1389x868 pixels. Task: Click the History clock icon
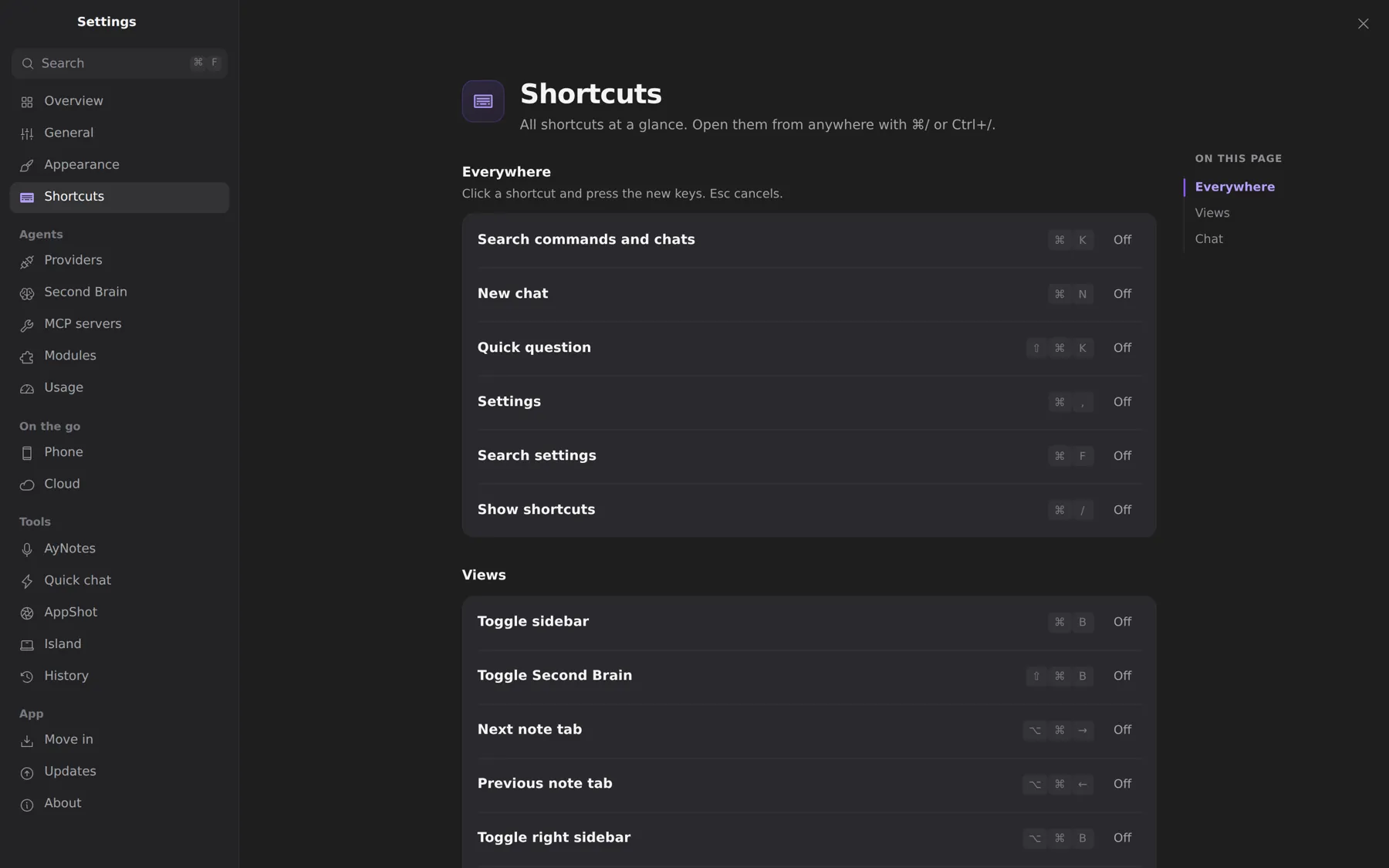pos(27,677)
